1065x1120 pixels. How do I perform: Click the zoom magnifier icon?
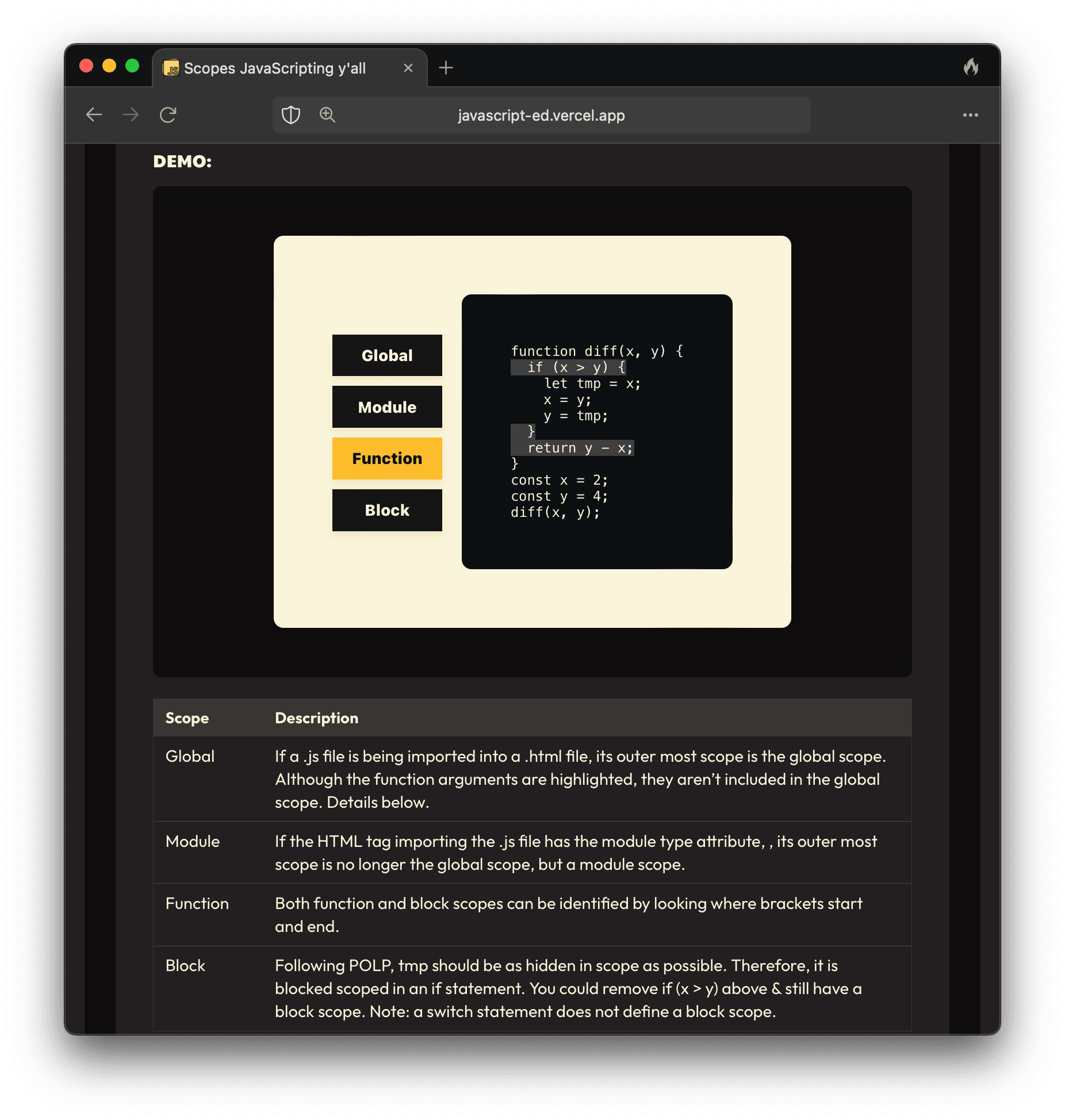327,115
